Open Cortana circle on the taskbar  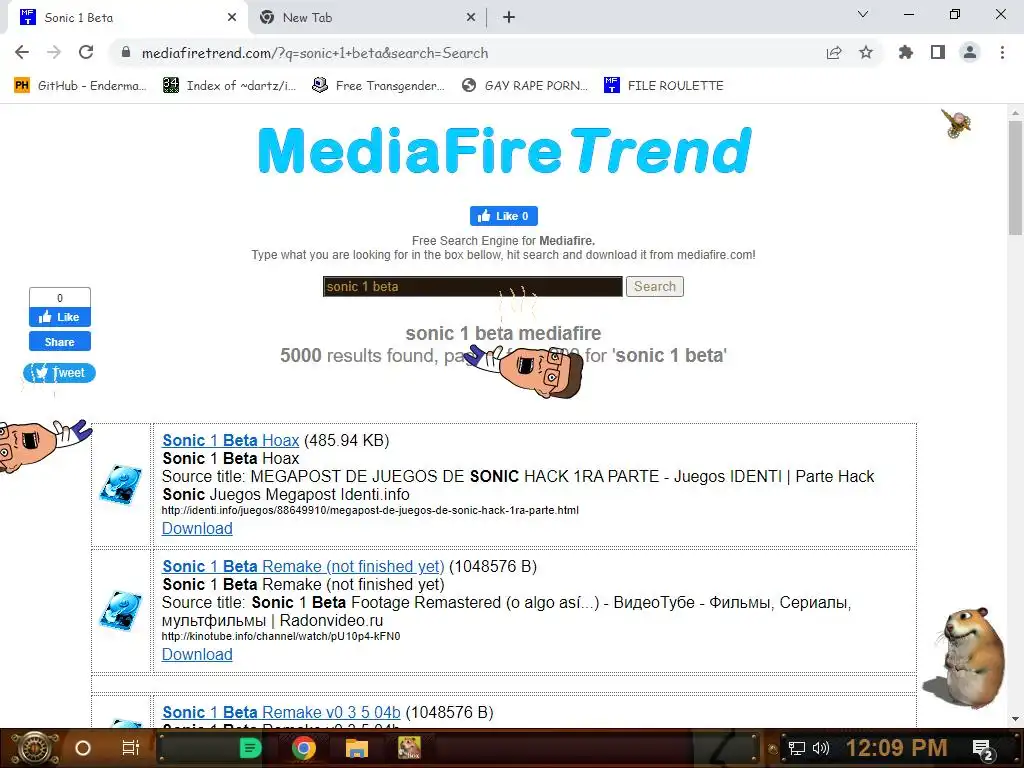pos(83,748)
